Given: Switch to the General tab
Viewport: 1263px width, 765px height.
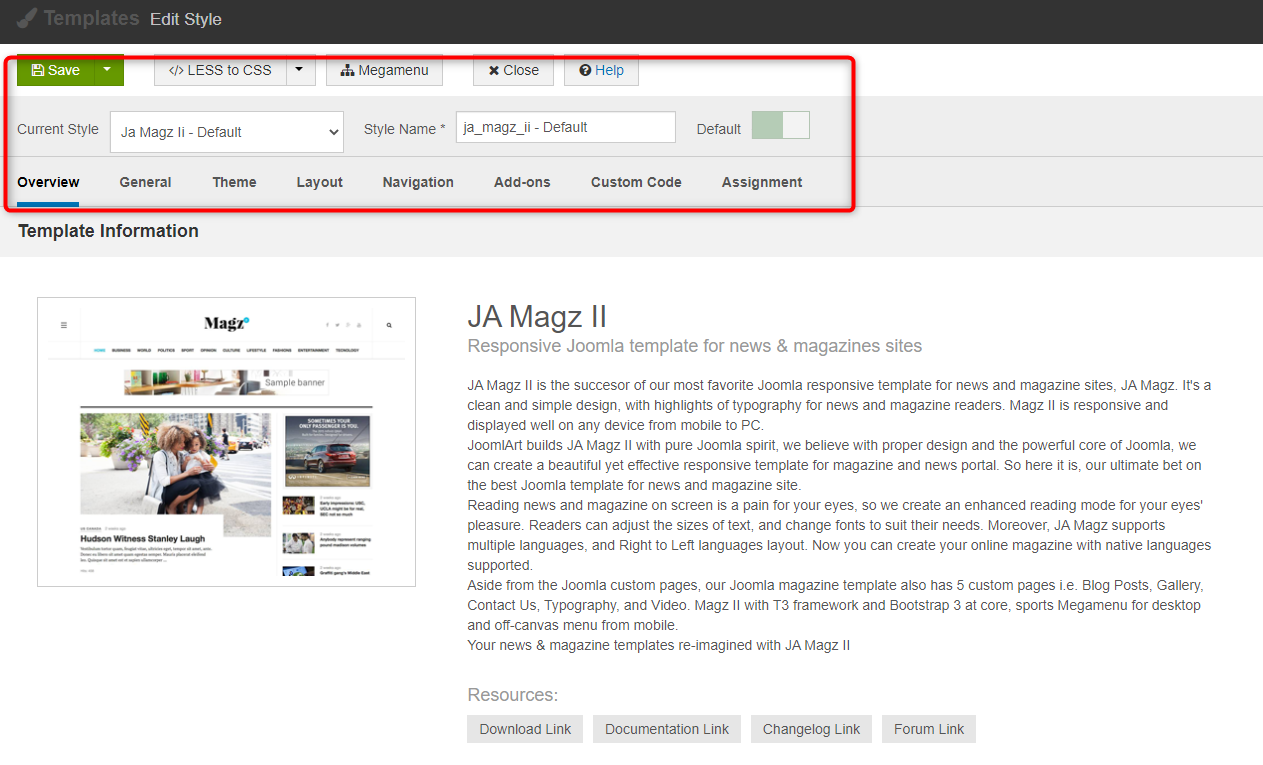Looking at the screenshot, I should pyautogui.click(x=145, y=182).
